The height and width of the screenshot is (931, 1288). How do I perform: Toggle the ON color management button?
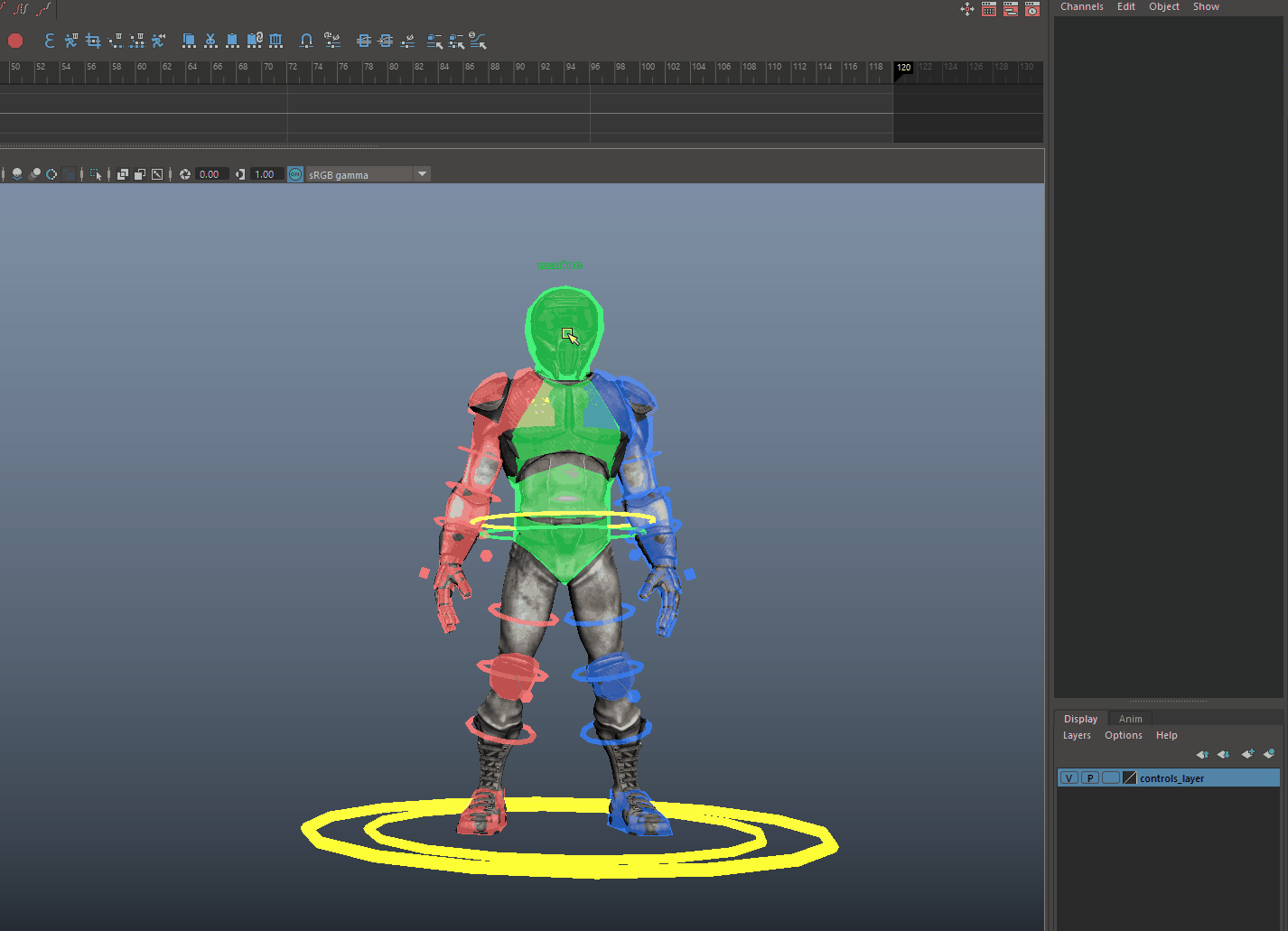[295, 174]
